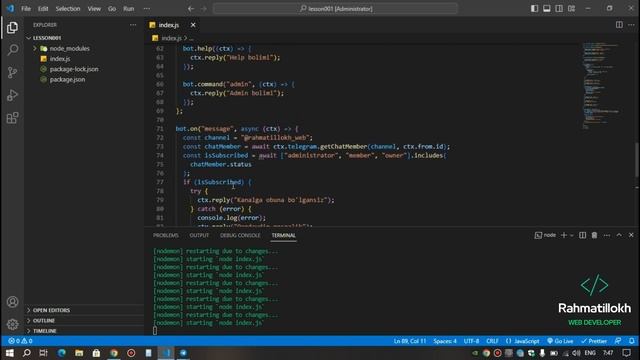Open the Search view in activity bar

click(x=12, y=50)
